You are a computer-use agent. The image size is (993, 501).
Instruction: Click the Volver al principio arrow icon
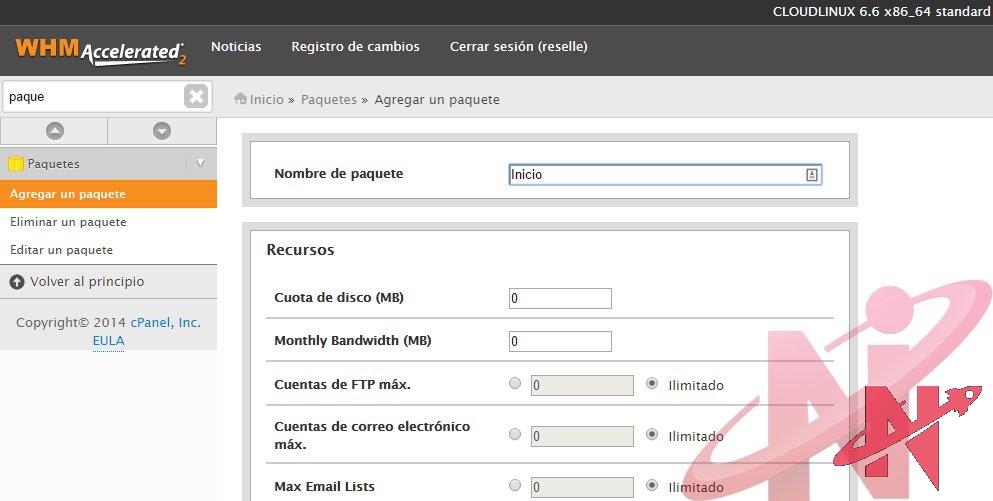click(17, 282)
